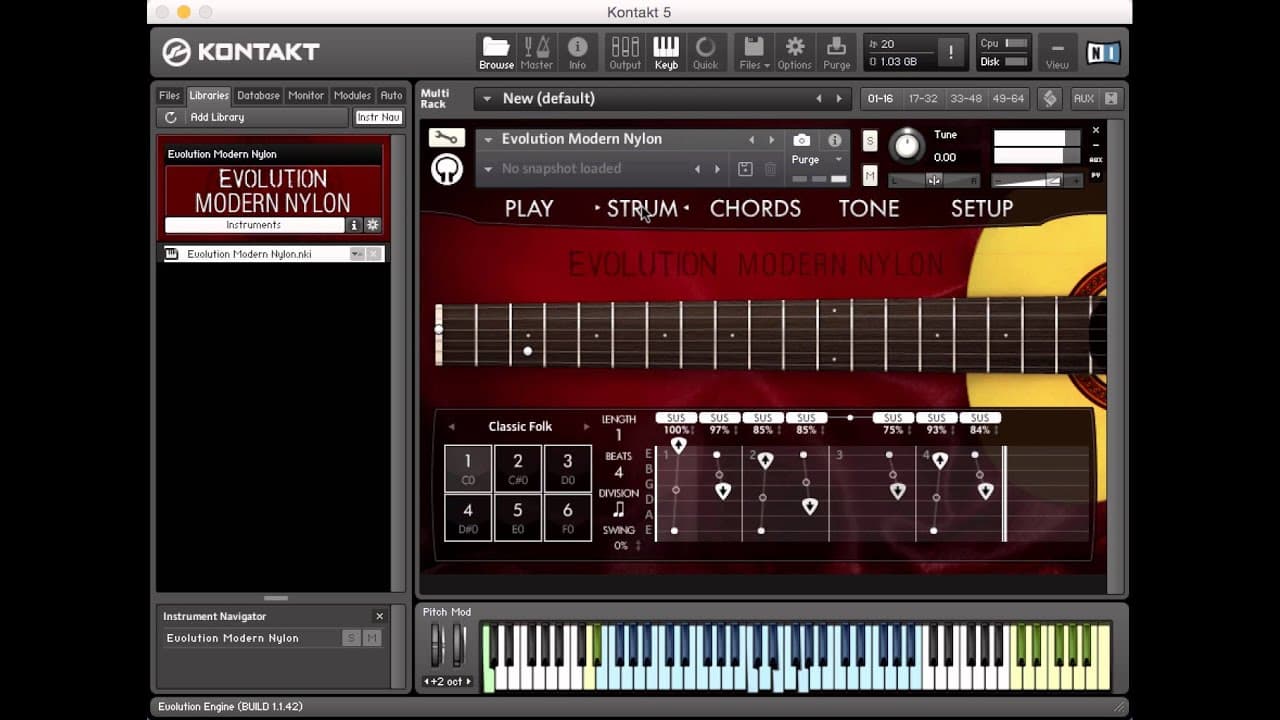Open the library info i button
The height and width of the screenshot is (720, 1280).
(x=354, y=225)
